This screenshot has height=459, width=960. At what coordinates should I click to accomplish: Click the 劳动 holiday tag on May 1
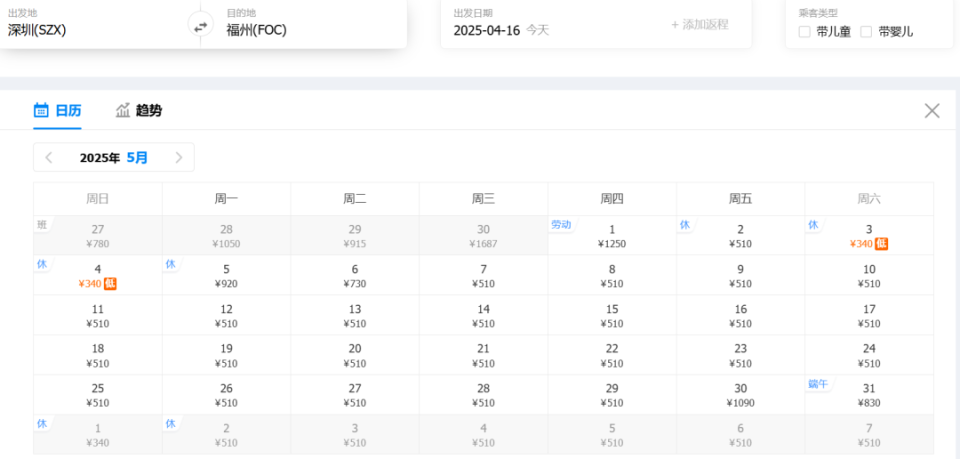click(x=561, y=225)
